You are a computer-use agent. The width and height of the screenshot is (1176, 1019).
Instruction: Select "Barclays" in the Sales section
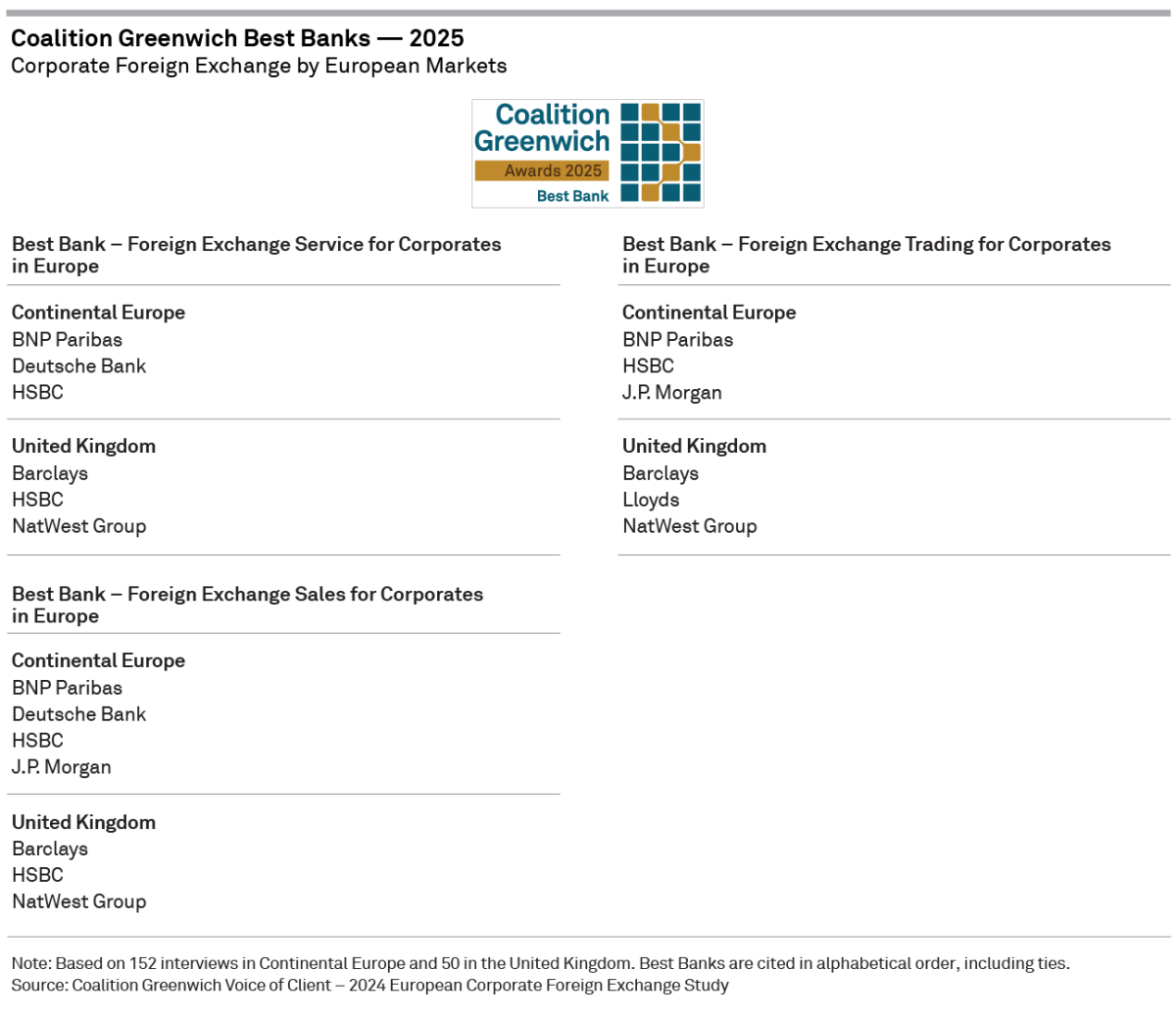coord(50,849)
